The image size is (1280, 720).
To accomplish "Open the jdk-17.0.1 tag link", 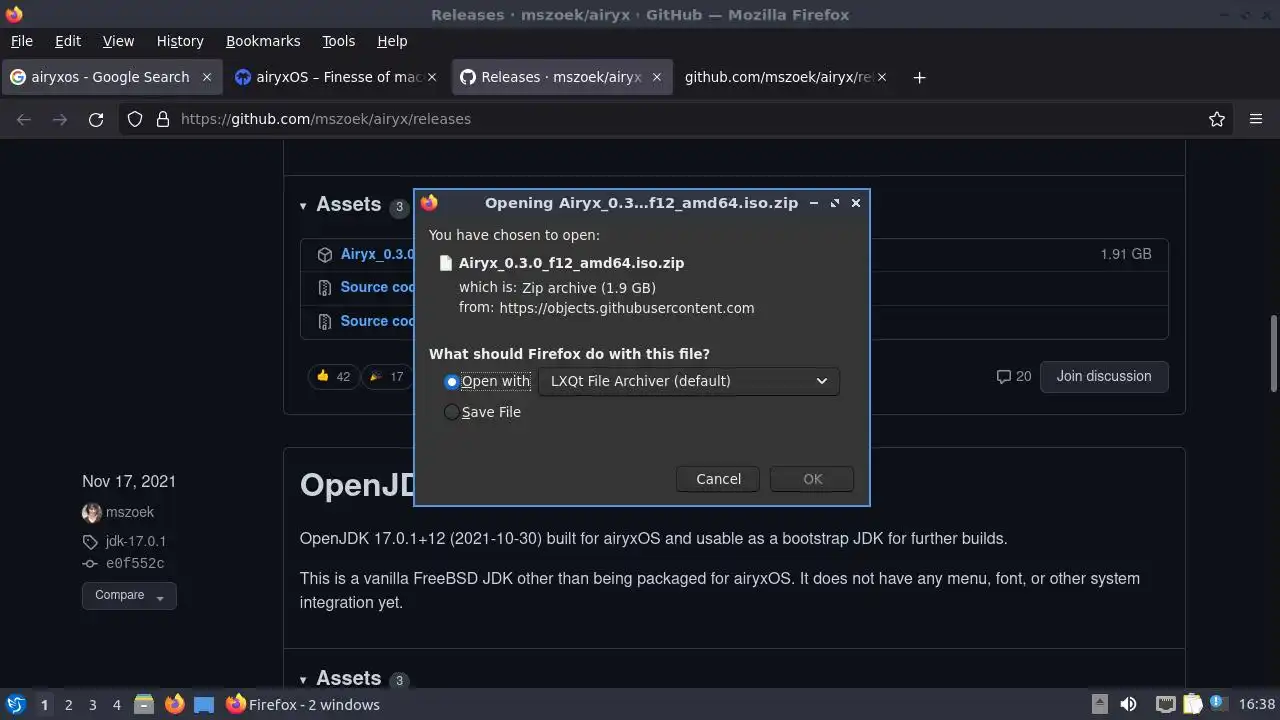I will tap(136, 541).
